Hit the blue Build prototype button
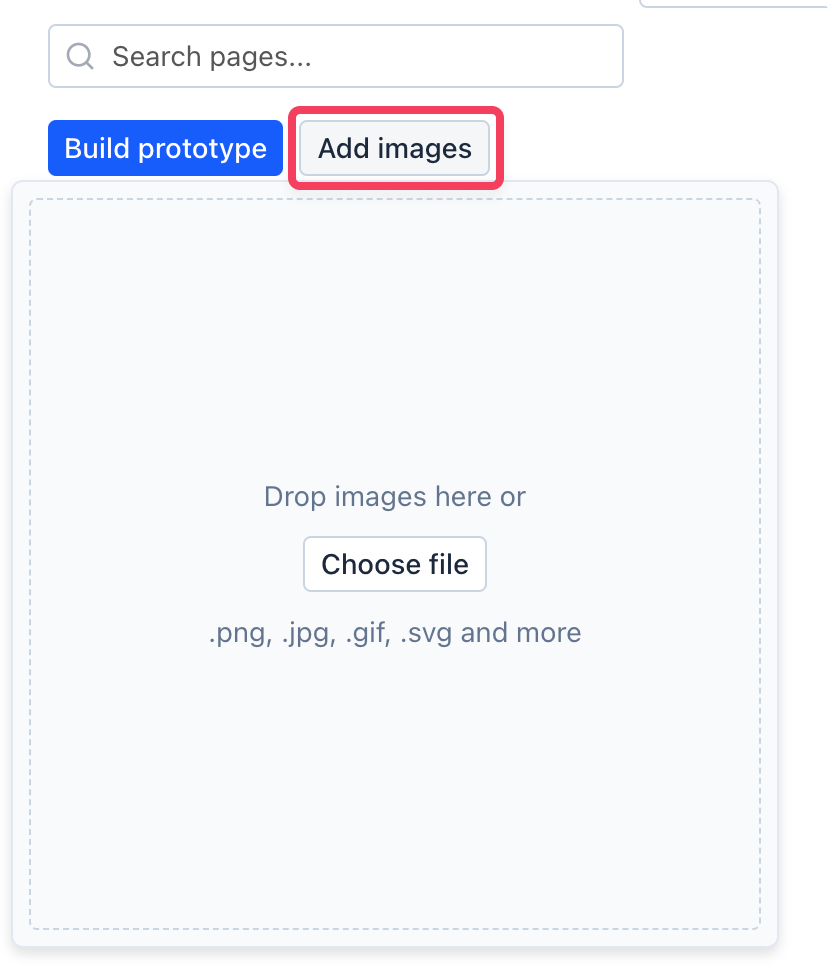The height and width of the screenshot is (976, 834). (166, 149)
